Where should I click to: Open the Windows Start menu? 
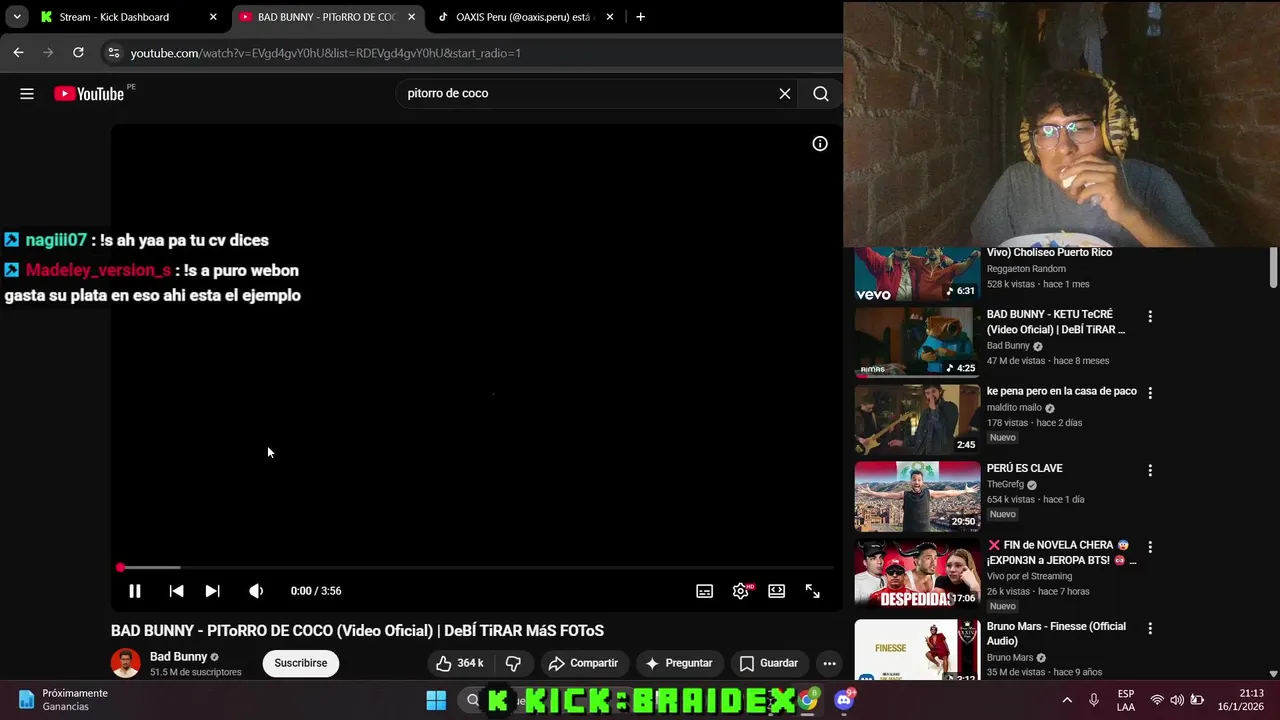(x=437, y=701)
